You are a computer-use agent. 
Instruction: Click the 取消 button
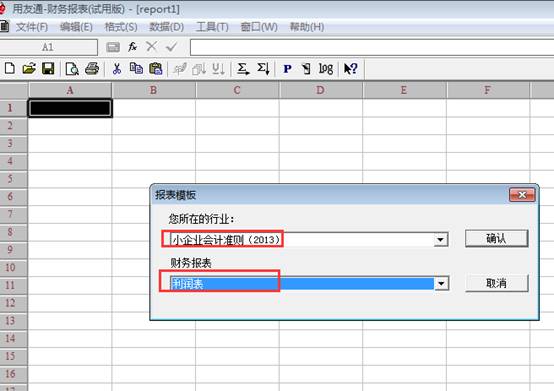tap(496, 283)
